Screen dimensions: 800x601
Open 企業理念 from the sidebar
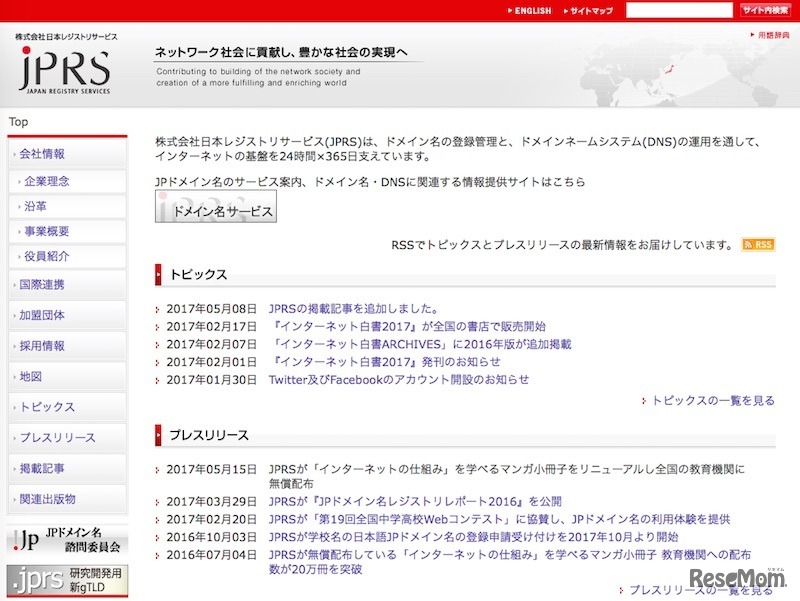click(45, 181)
